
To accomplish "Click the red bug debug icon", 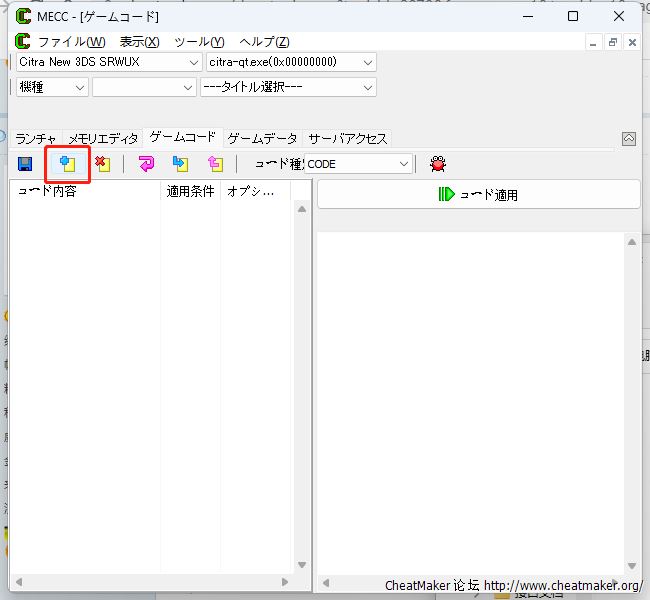I will tap(437, 163).
